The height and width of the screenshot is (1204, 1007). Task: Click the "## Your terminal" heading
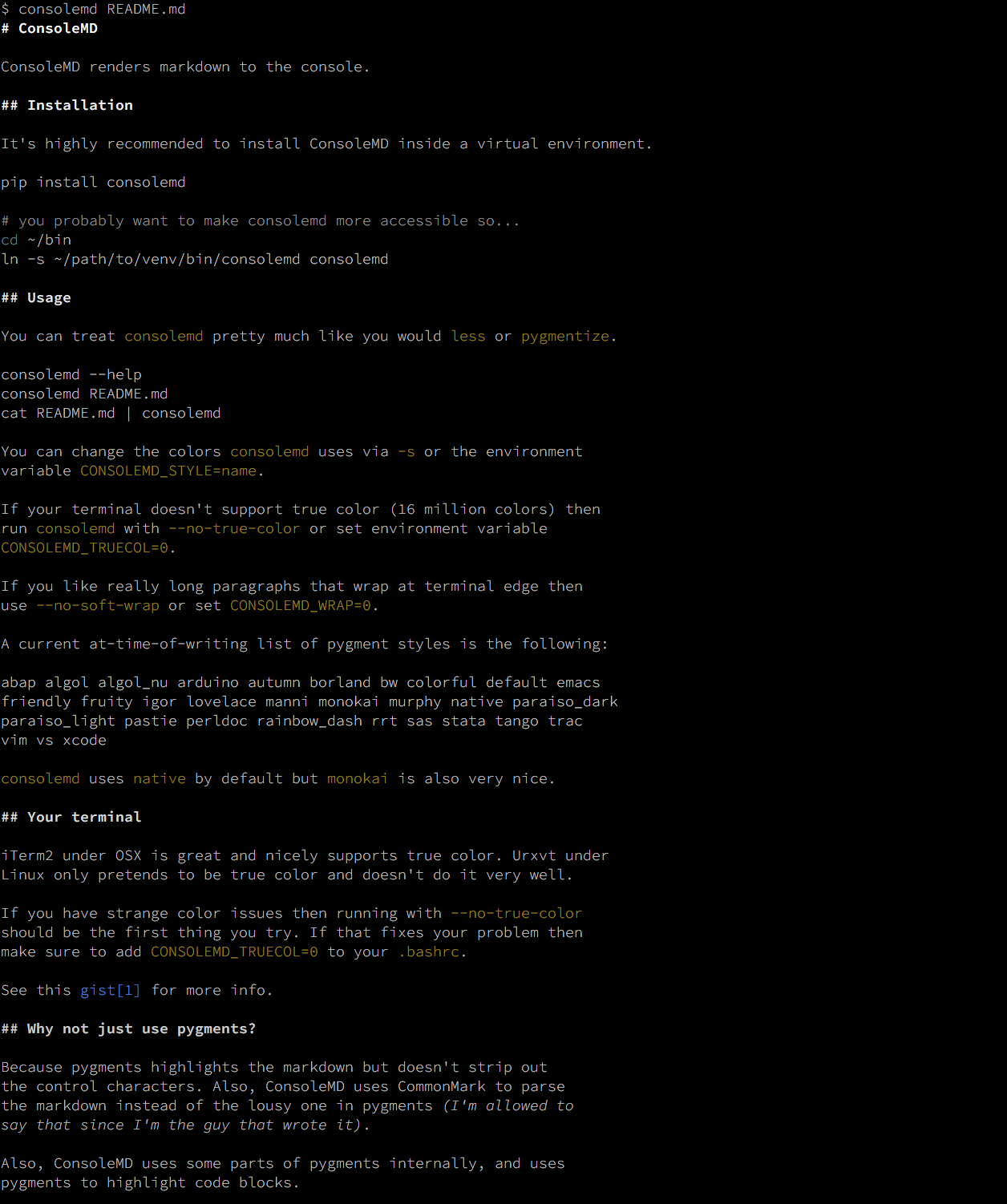71,817
